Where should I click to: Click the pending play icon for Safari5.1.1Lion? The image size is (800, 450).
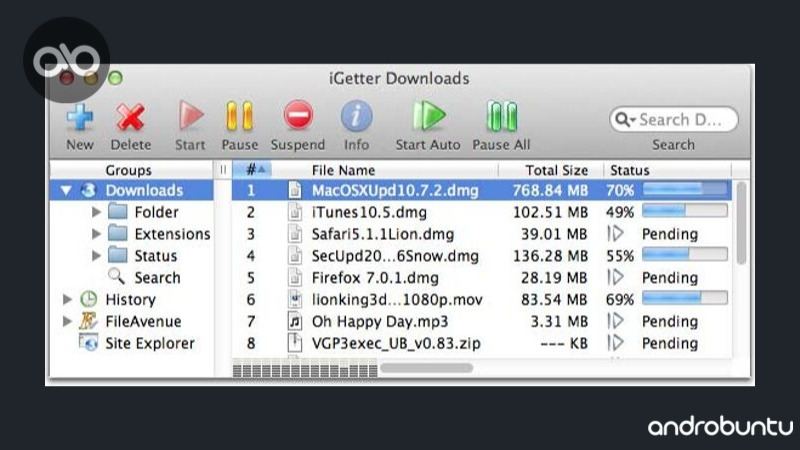pos(615,234)
